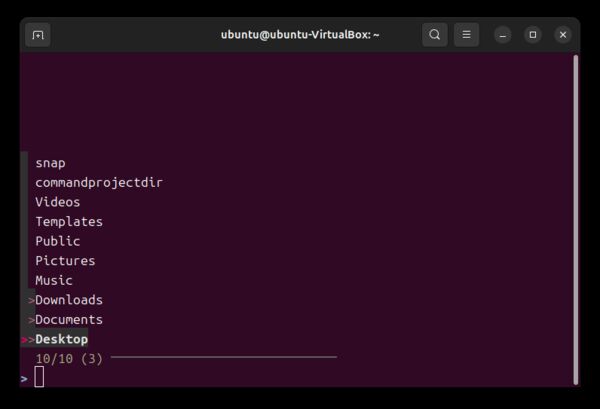Click the terminal vertical scrollbar
600x409 pixels.
click(576, 218)
